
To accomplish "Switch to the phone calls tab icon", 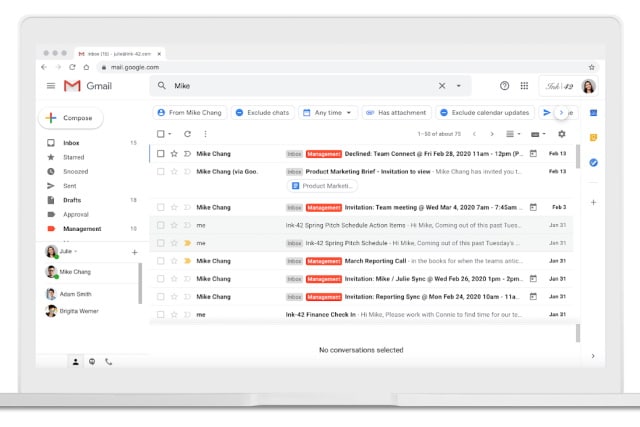I will tap(108, 361).
